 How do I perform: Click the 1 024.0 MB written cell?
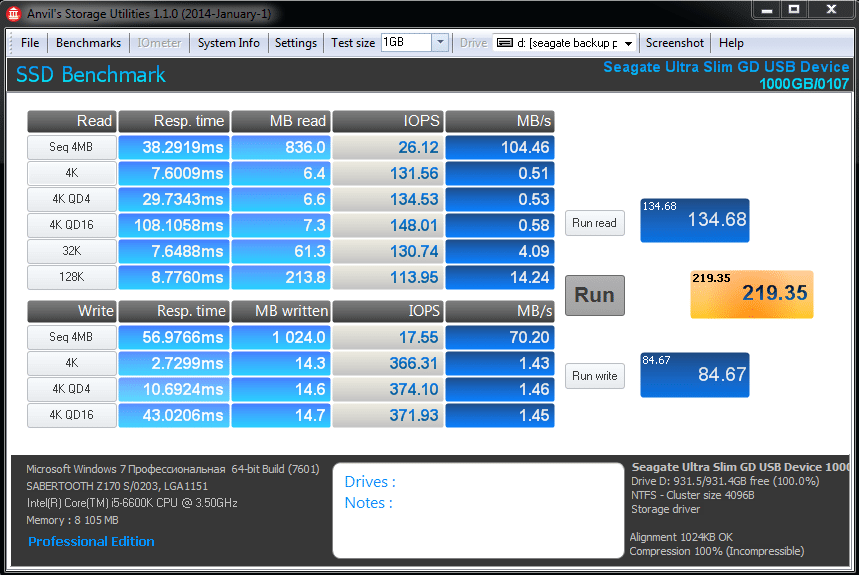[x=280, y=337]
